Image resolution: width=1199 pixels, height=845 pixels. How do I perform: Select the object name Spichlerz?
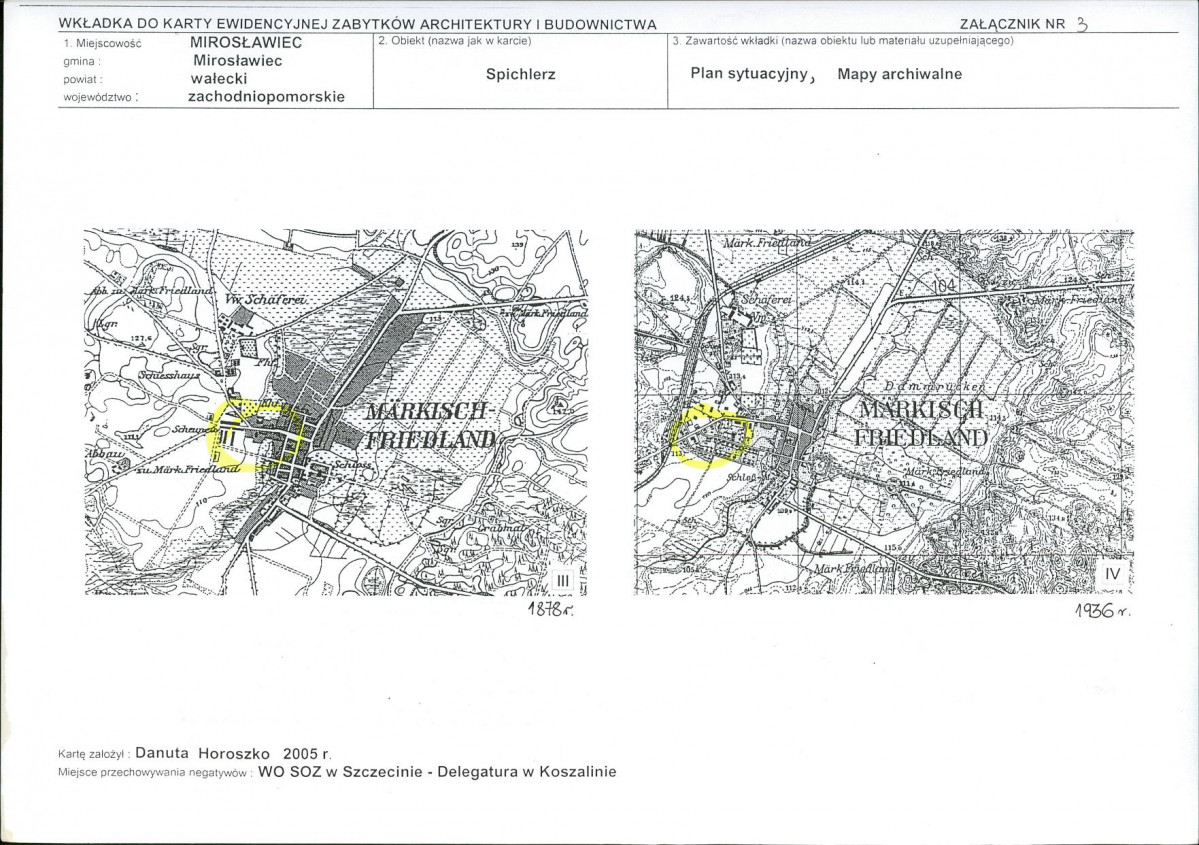pos(520,74)
